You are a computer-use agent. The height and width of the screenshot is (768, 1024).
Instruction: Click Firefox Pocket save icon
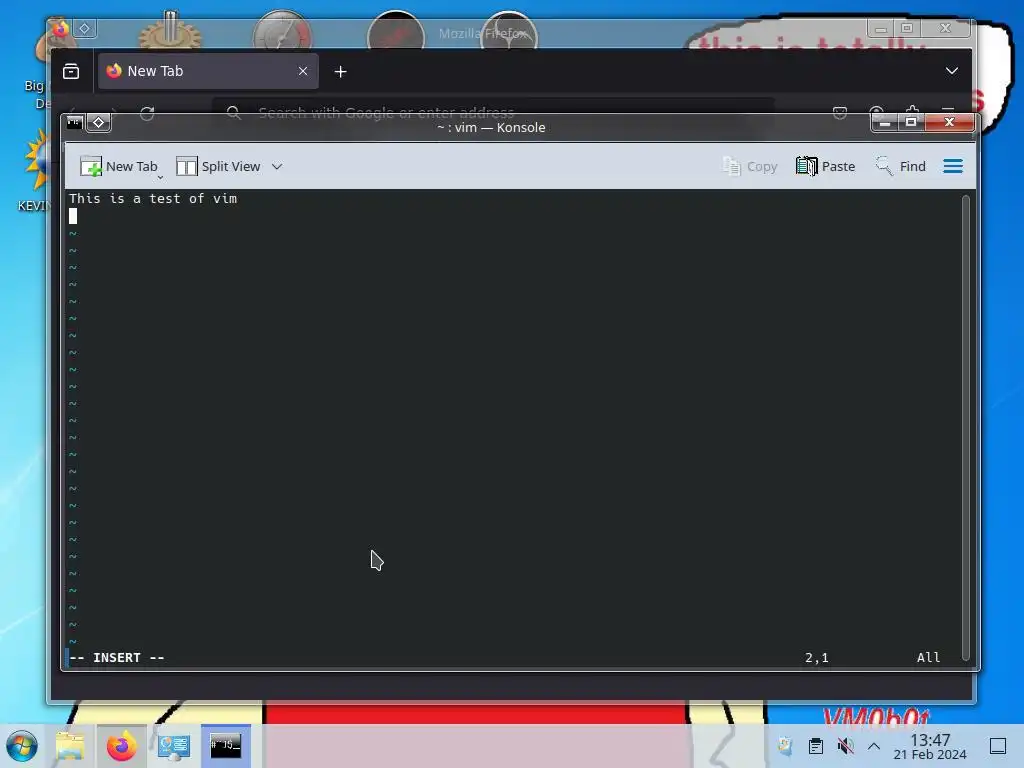(840, 113)
